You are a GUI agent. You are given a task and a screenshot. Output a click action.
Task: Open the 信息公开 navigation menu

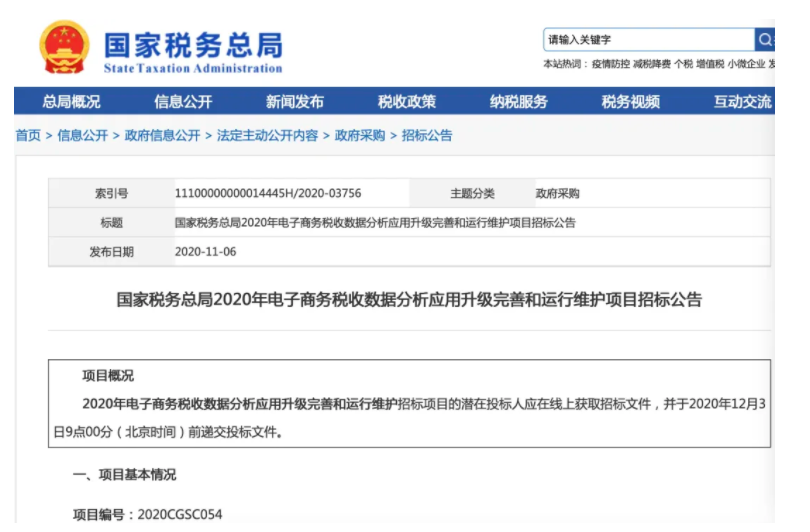point(183,102)
